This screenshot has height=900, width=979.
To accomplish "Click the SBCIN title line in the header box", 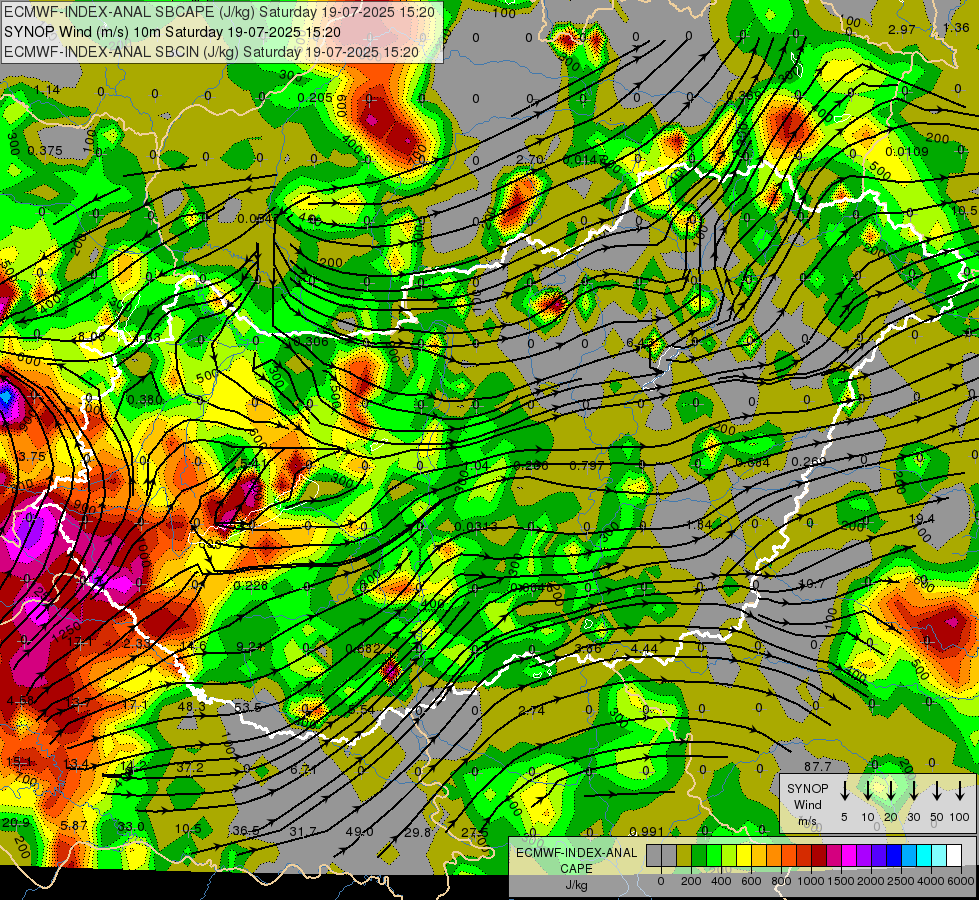I will tap(211, 52).
